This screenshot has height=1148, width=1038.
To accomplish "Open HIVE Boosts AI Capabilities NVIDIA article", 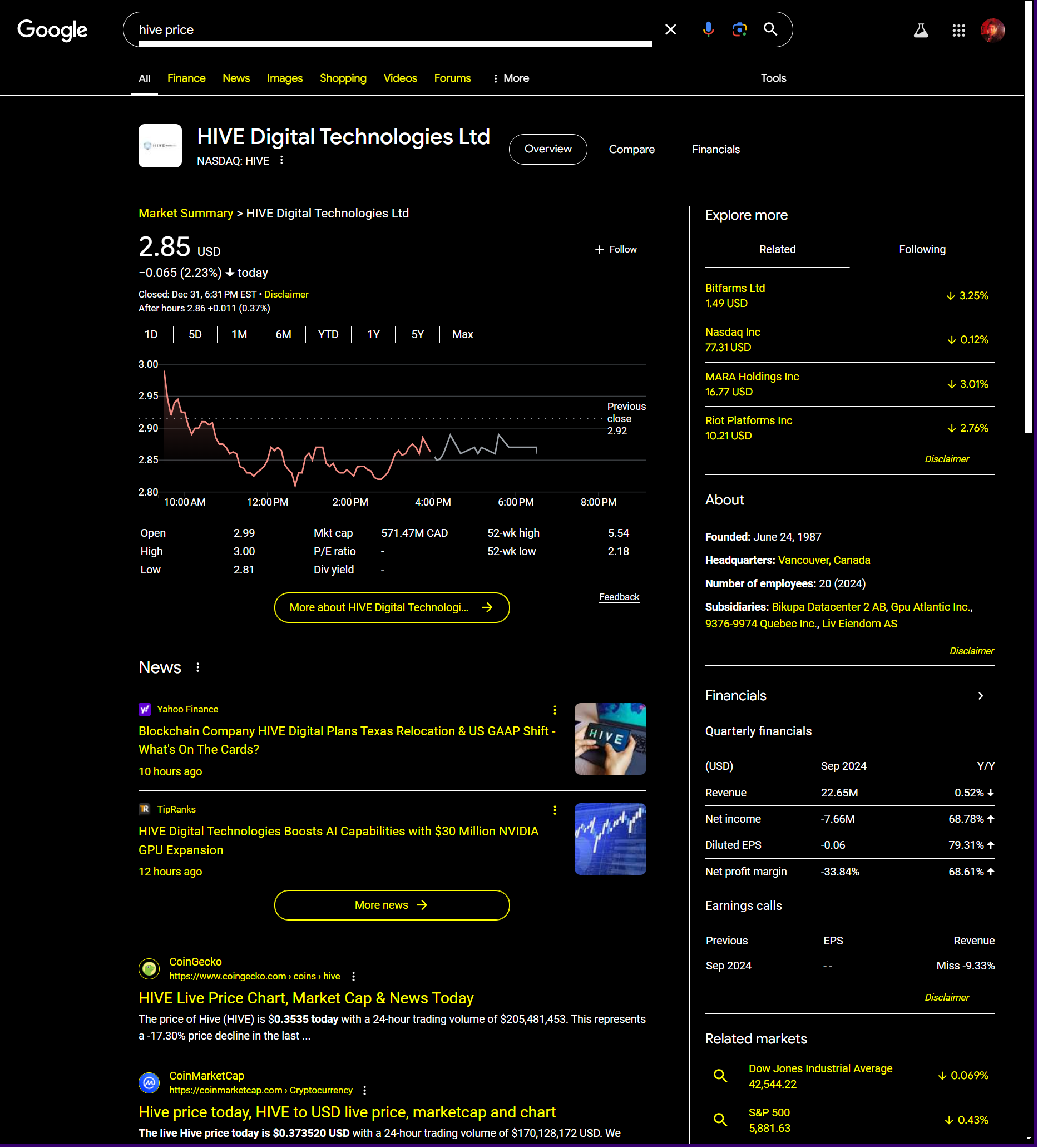I will click(x=338, y=840).
